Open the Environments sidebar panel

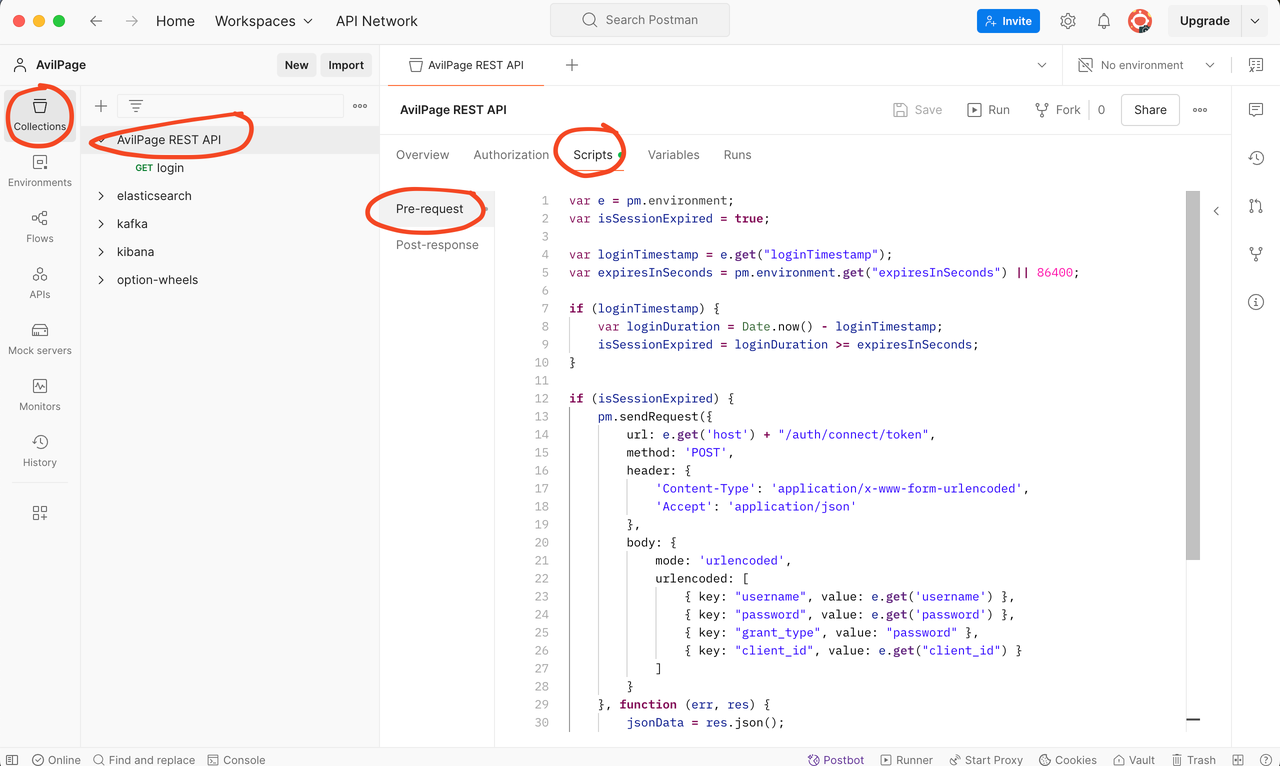40,171
